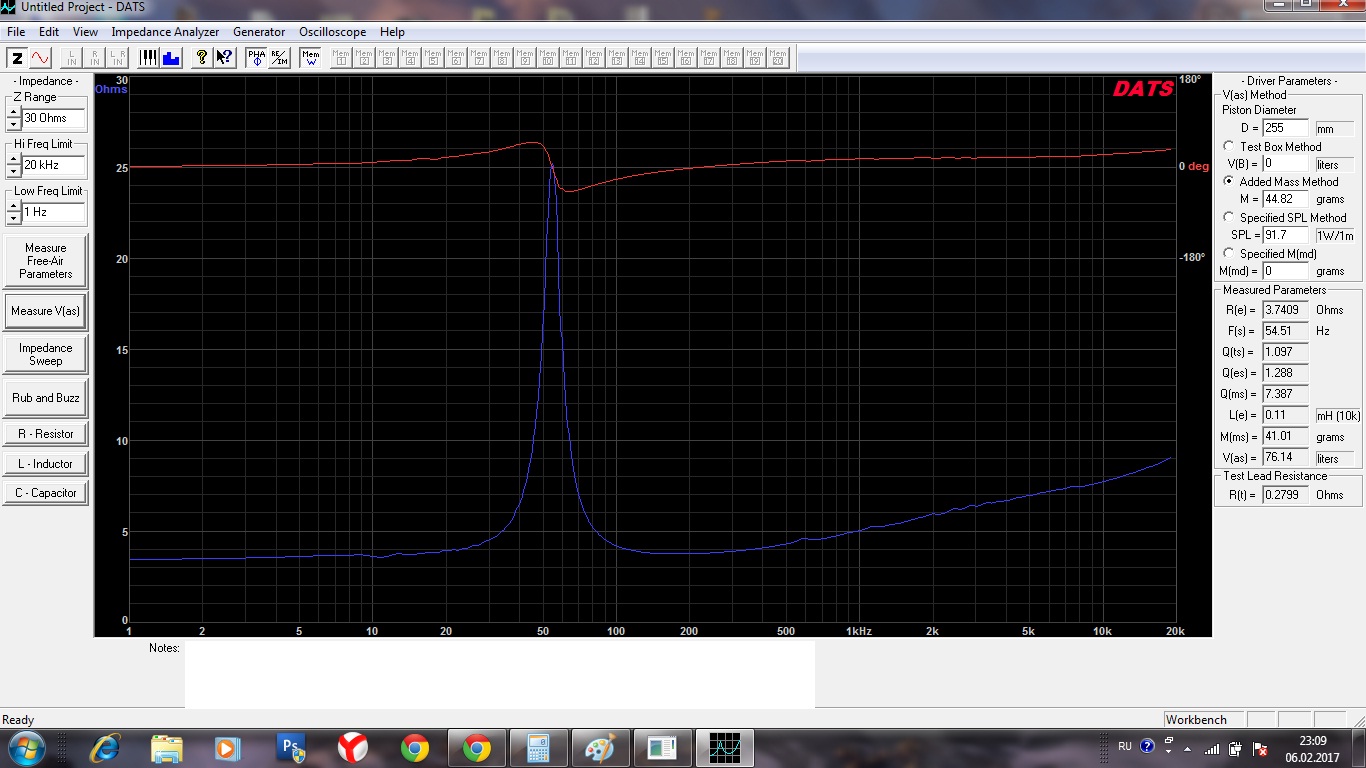
Task: Open the Impedance Analyzer menu
Action: pyautogui.click(x=165, y=32)
